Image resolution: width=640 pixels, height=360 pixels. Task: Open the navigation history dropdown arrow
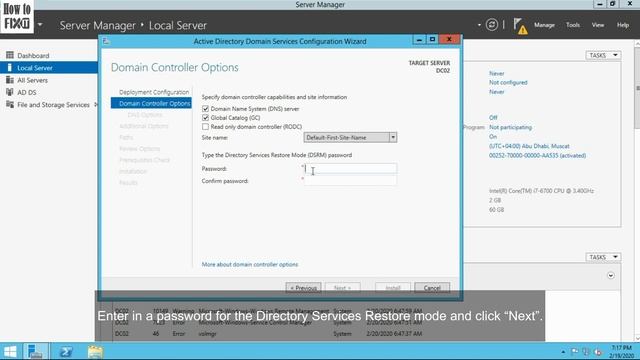click(x=40, y=25)
